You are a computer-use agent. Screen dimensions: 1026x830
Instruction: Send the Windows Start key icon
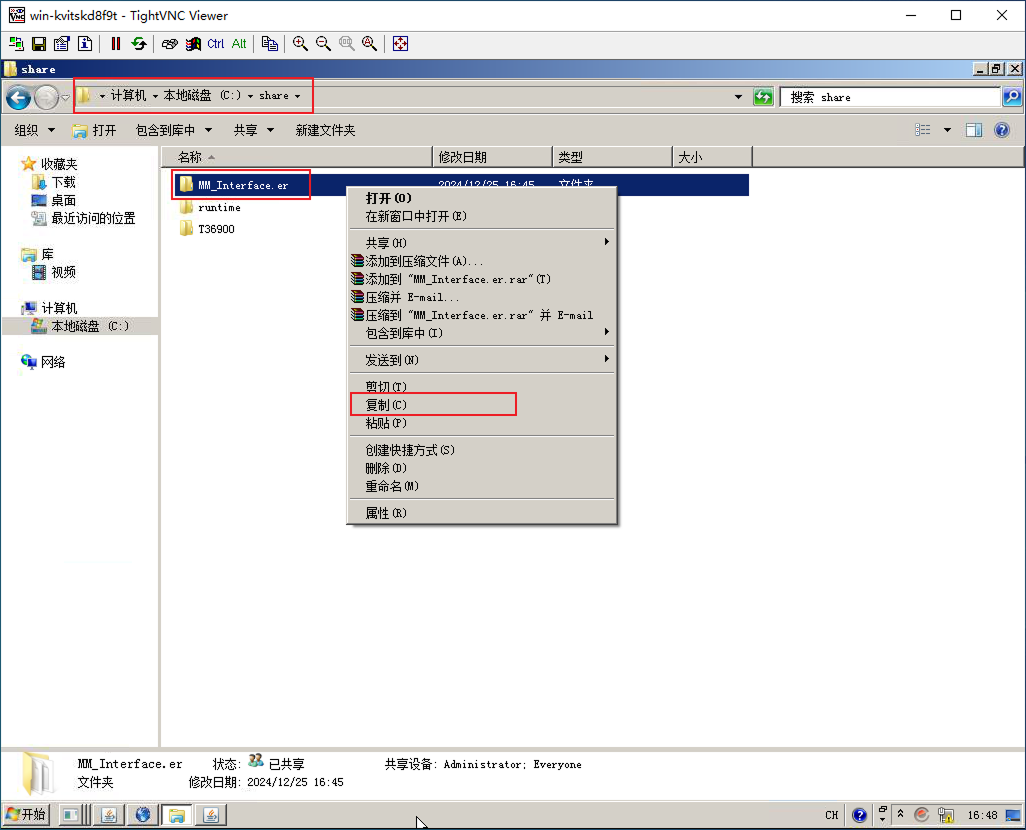193,44
